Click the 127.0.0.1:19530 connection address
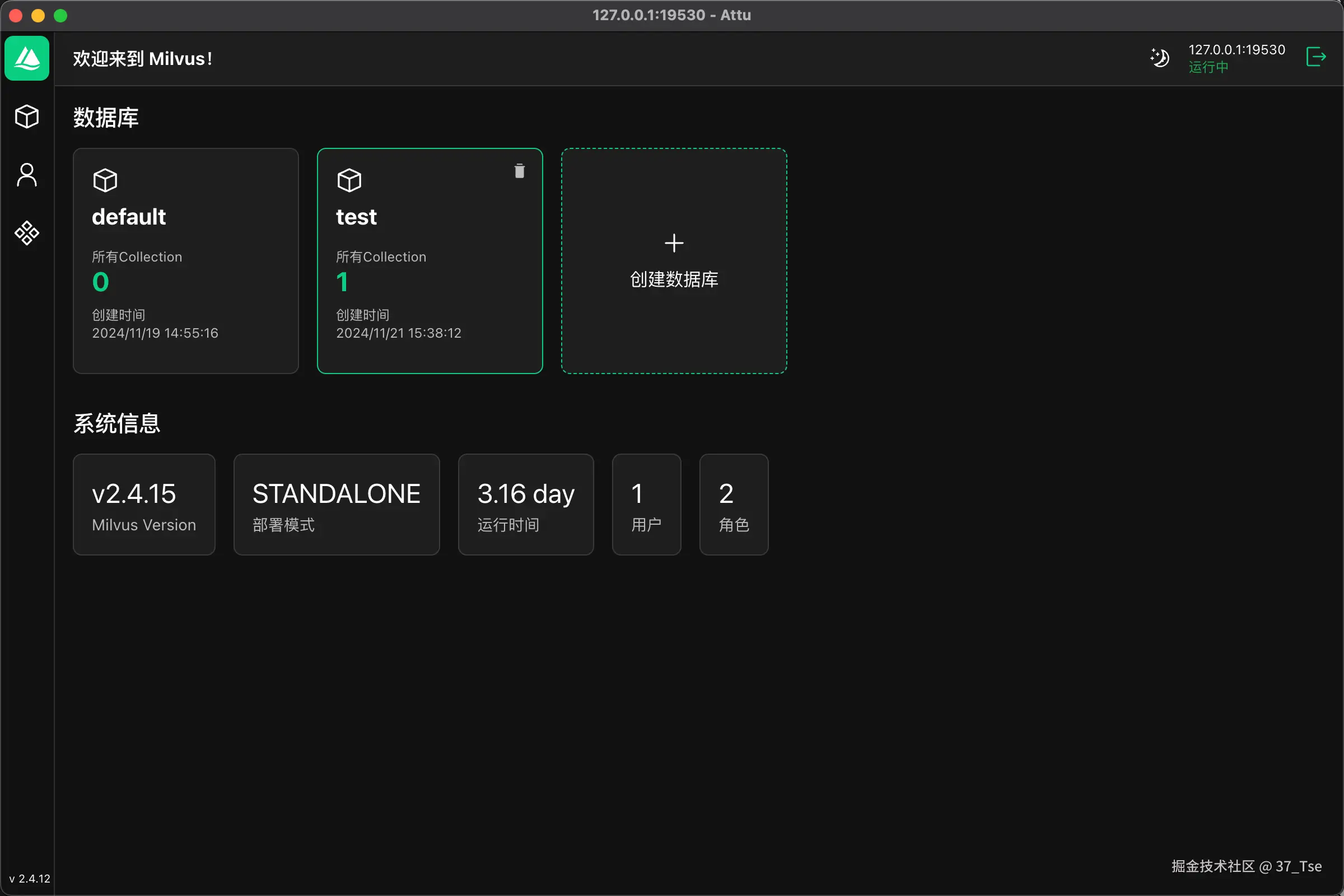 coord(1236,50)
